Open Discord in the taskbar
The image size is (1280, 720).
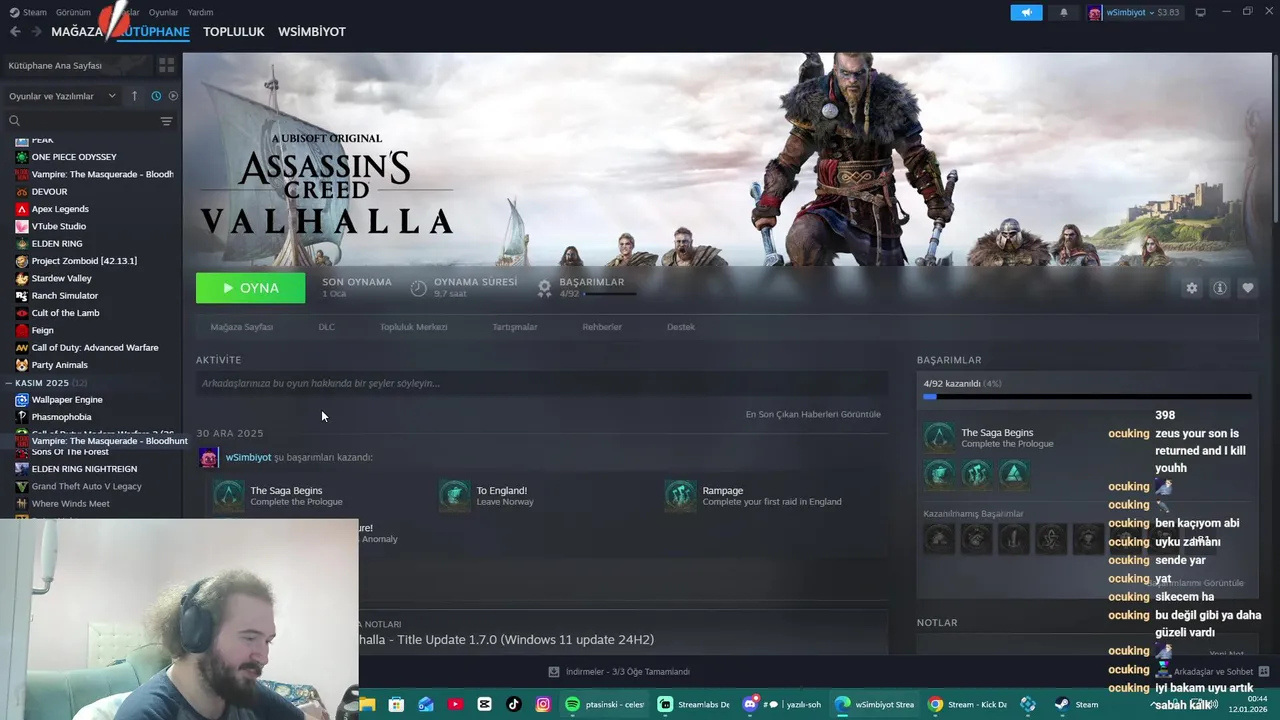783,704
